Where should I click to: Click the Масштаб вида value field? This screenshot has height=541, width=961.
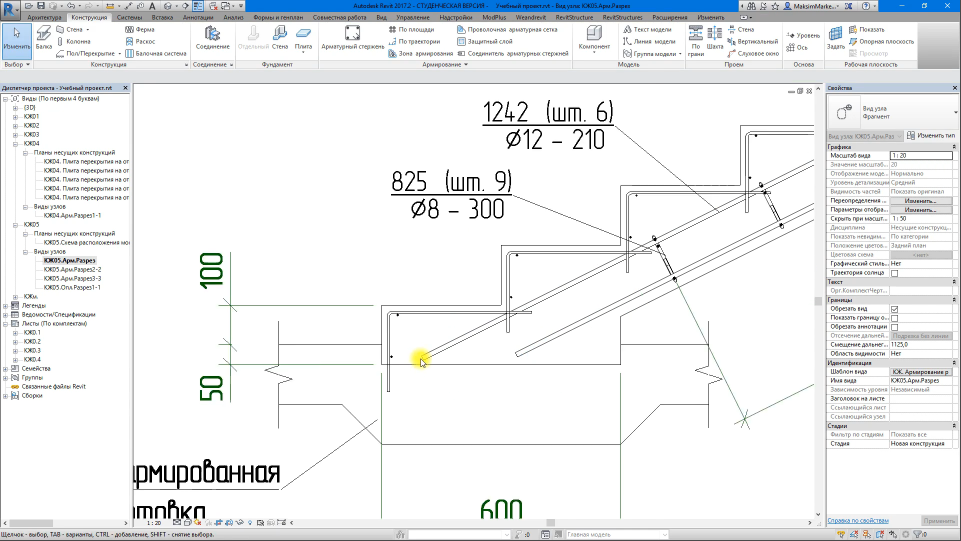click(x=921, y=155)
